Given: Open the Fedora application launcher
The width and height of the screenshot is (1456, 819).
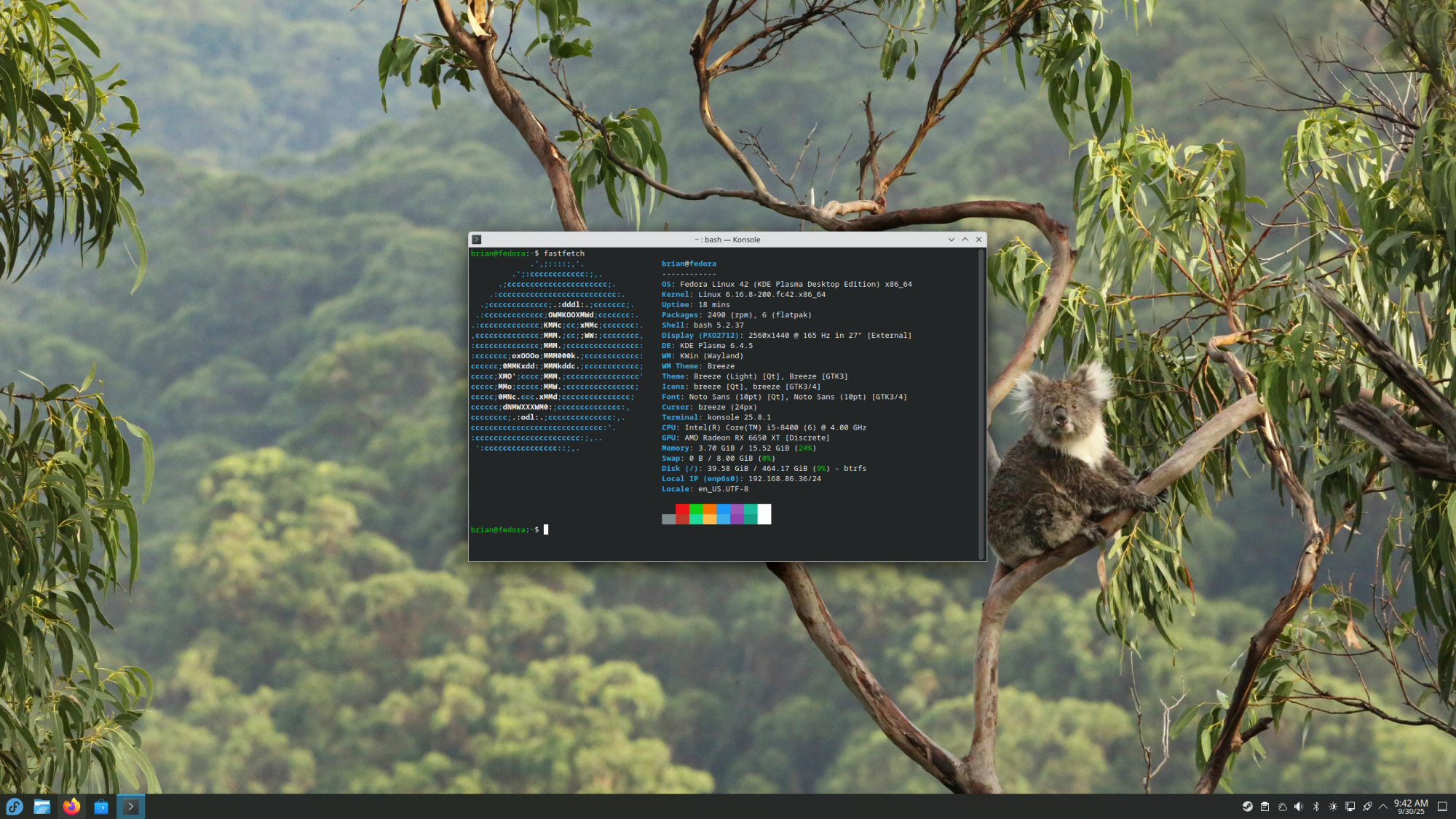Looking at the screenshot, I should 15,807.
